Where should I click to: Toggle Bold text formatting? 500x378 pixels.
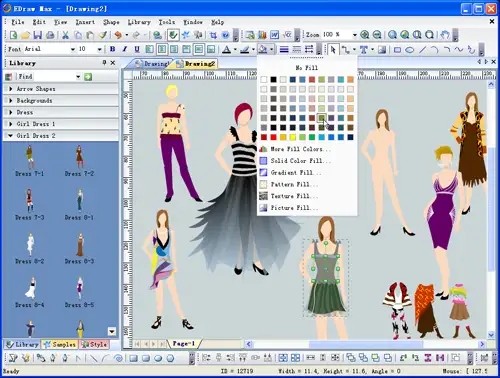[113, 49]
